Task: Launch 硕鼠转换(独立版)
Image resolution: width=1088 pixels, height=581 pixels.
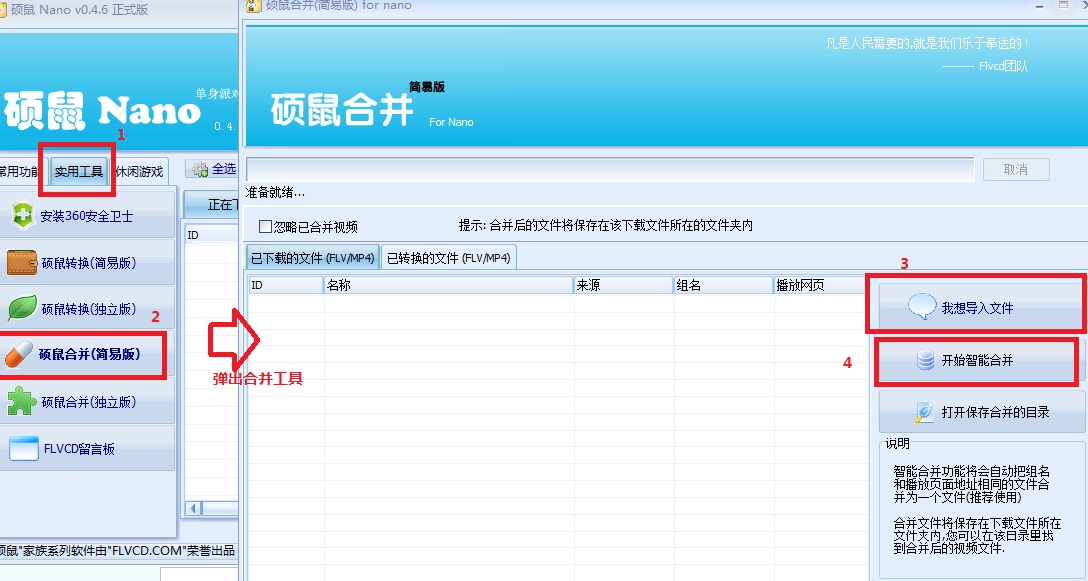Action: (87, 309)
